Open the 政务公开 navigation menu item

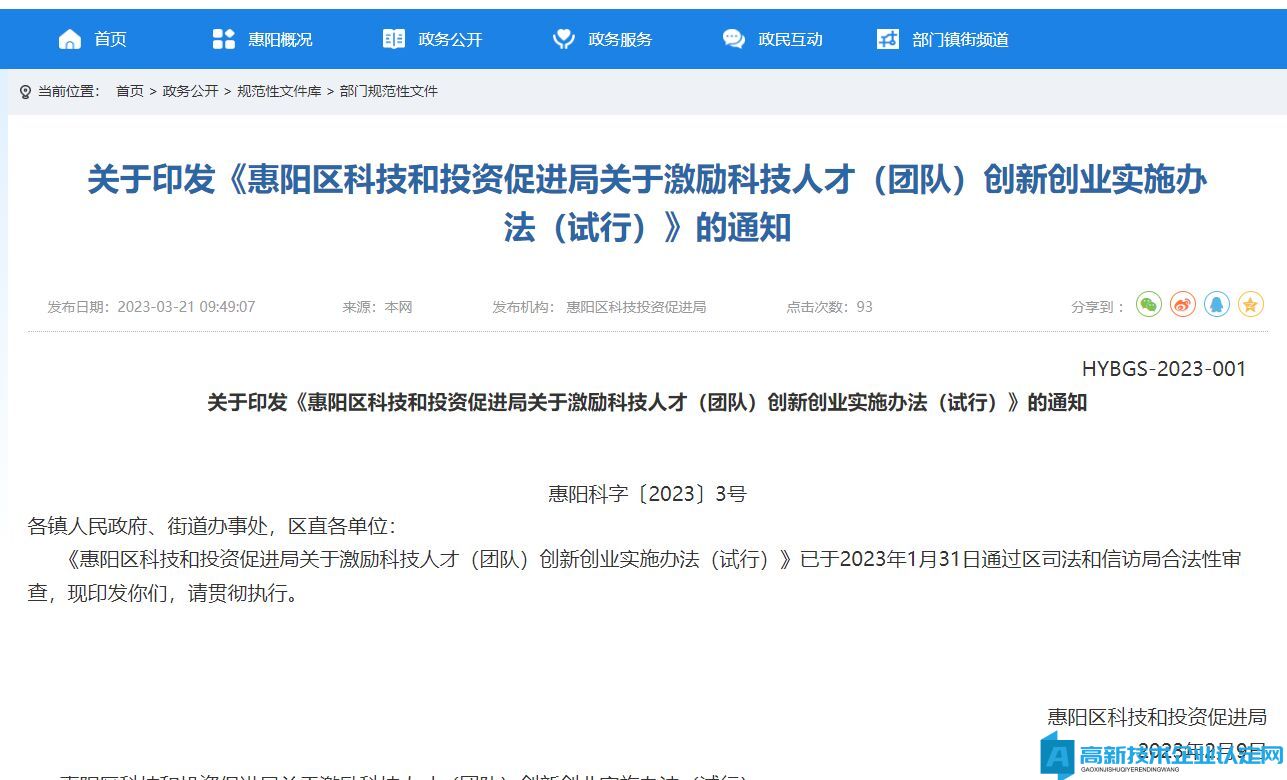[x=450, y=39]
